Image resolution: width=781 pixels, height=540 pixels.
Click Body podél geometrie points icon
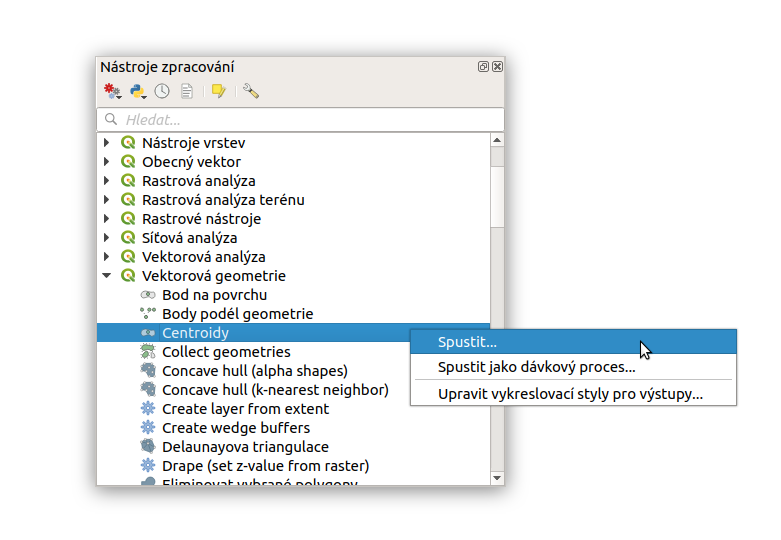148,313
